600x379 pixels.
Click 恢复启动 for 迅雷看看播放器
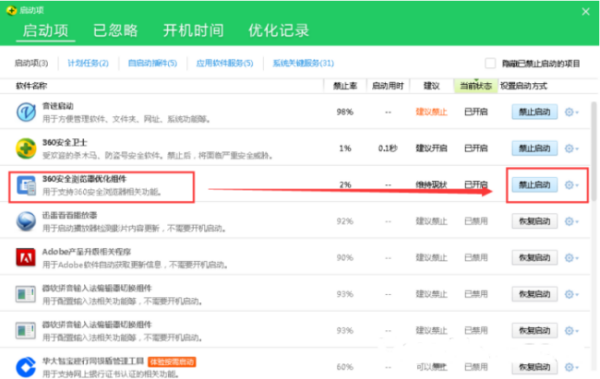click(x=535, y=221)
